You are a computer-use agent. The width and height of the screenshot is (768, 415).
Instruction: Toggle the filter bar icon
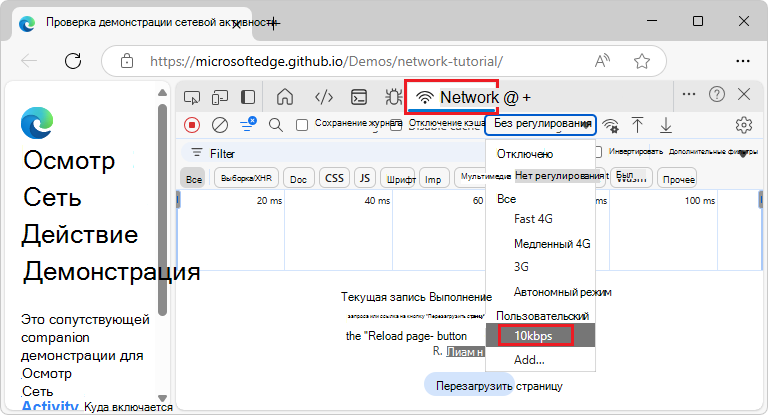tap(248, 124)
